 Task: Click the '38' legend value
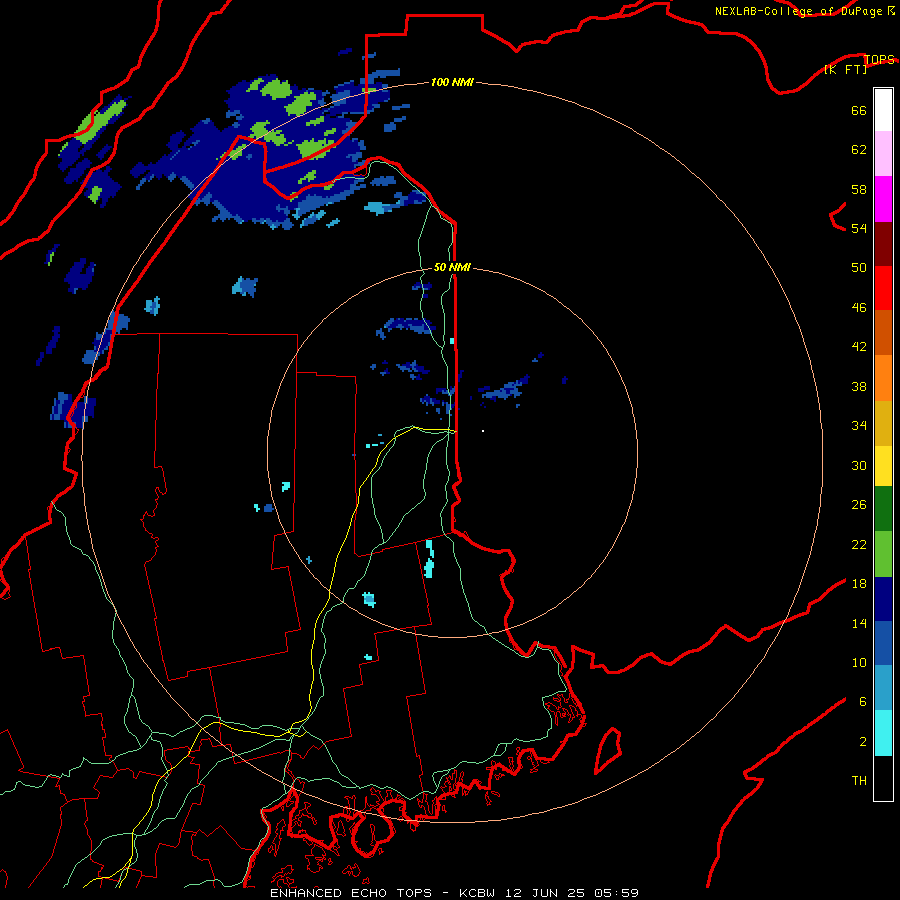(859, 386)
